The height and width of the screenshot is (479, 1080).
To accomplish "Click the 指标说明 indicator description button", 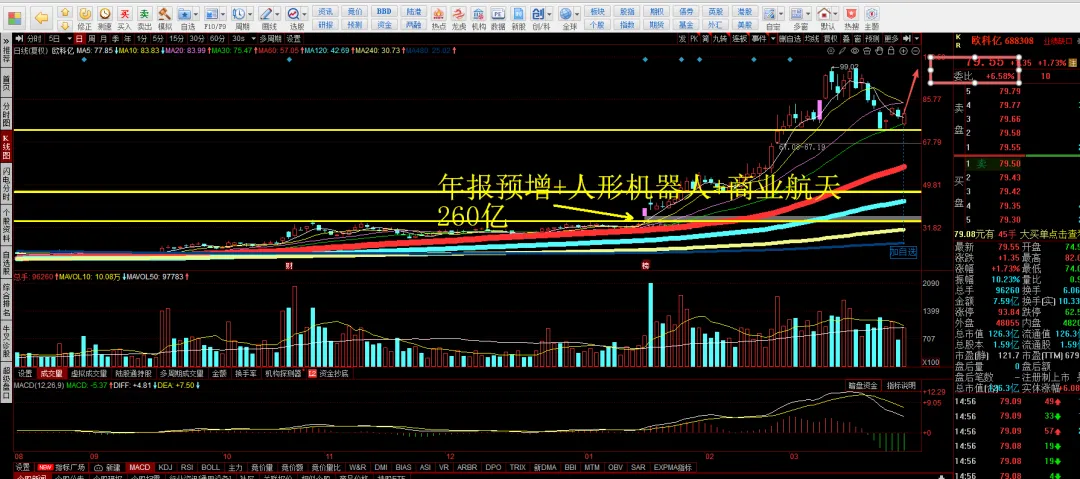I will (x=900, y=385).
